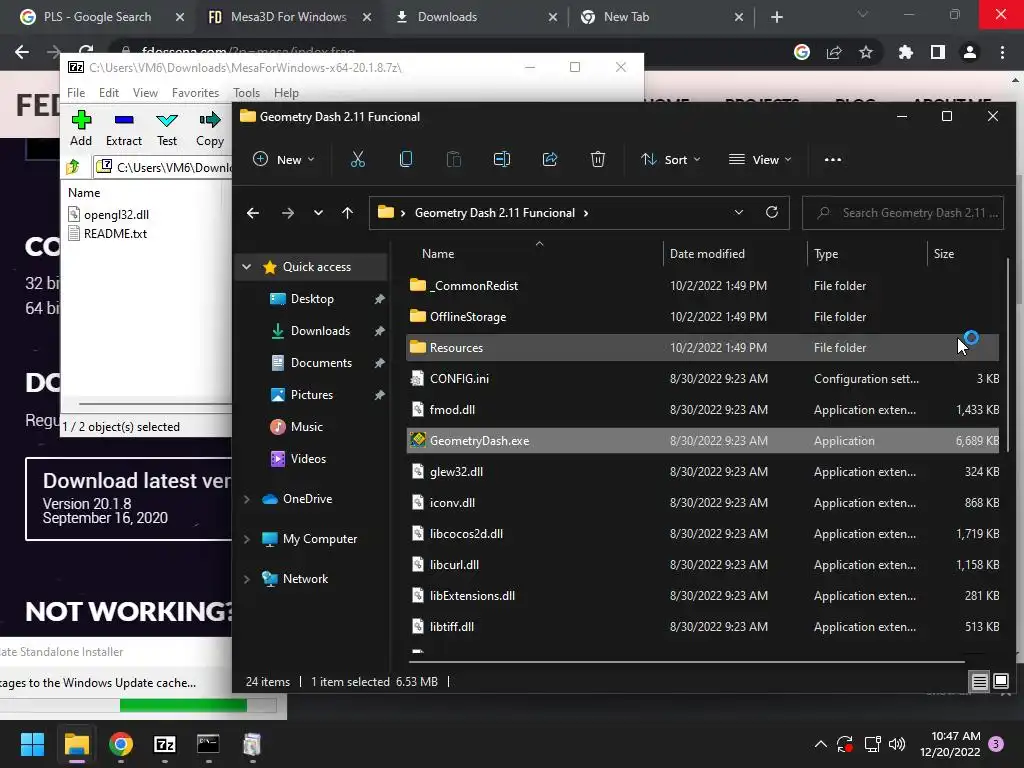The height and width of the screenshot is (768, 1024).
Task: Click the Search Geometry Dash 2.11 field
Action: click(903, 213)
